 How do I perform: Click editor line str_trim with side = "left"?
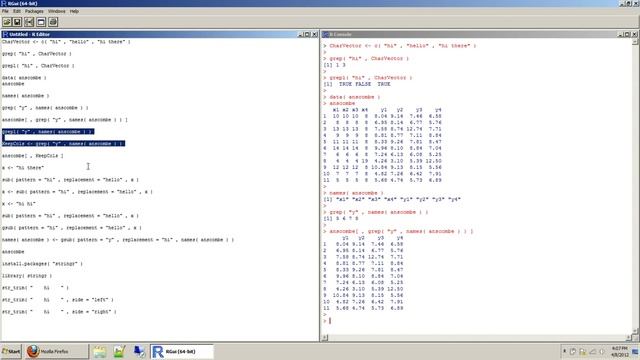pyautogui.click(x=58, y=300)
